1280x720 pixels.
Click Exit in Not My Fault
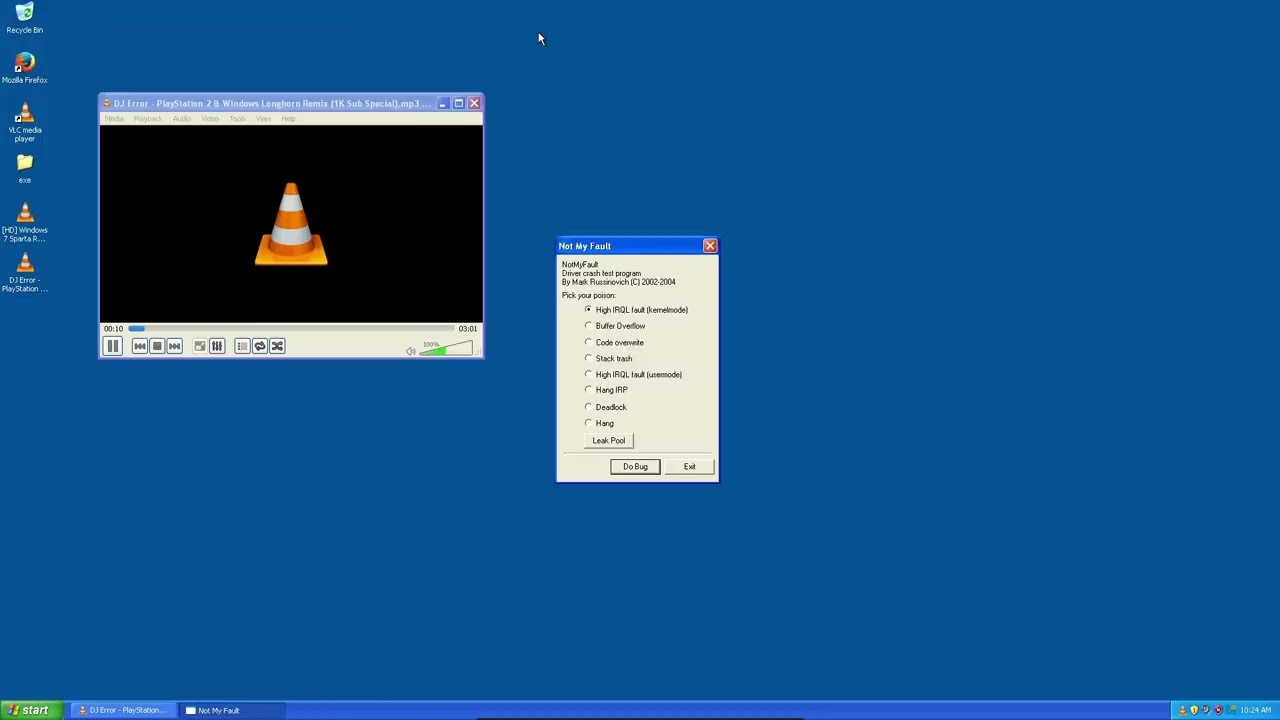(x=689, y=467)
